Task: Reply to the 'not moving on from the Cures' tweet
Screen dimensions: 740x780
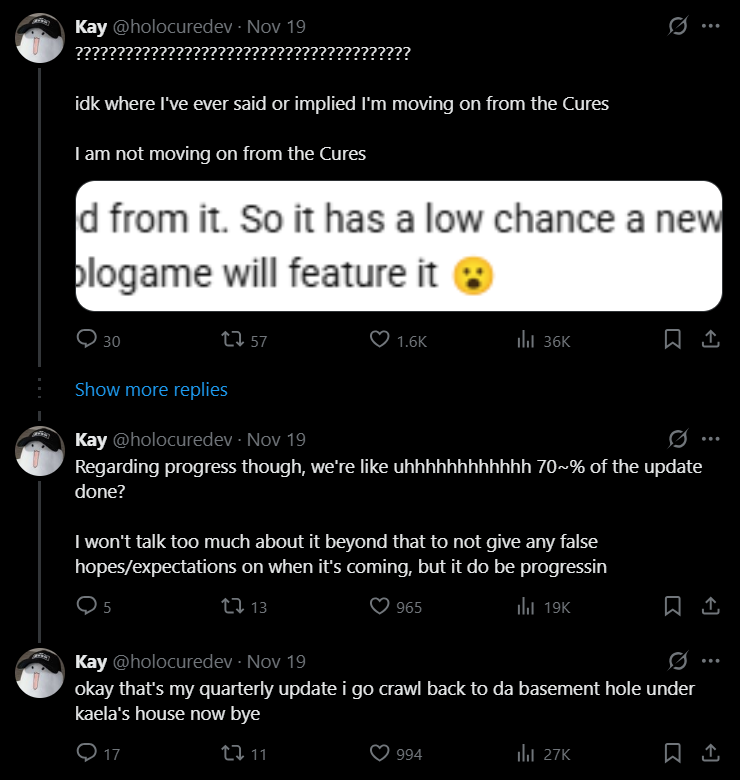Action: point(87,341)
